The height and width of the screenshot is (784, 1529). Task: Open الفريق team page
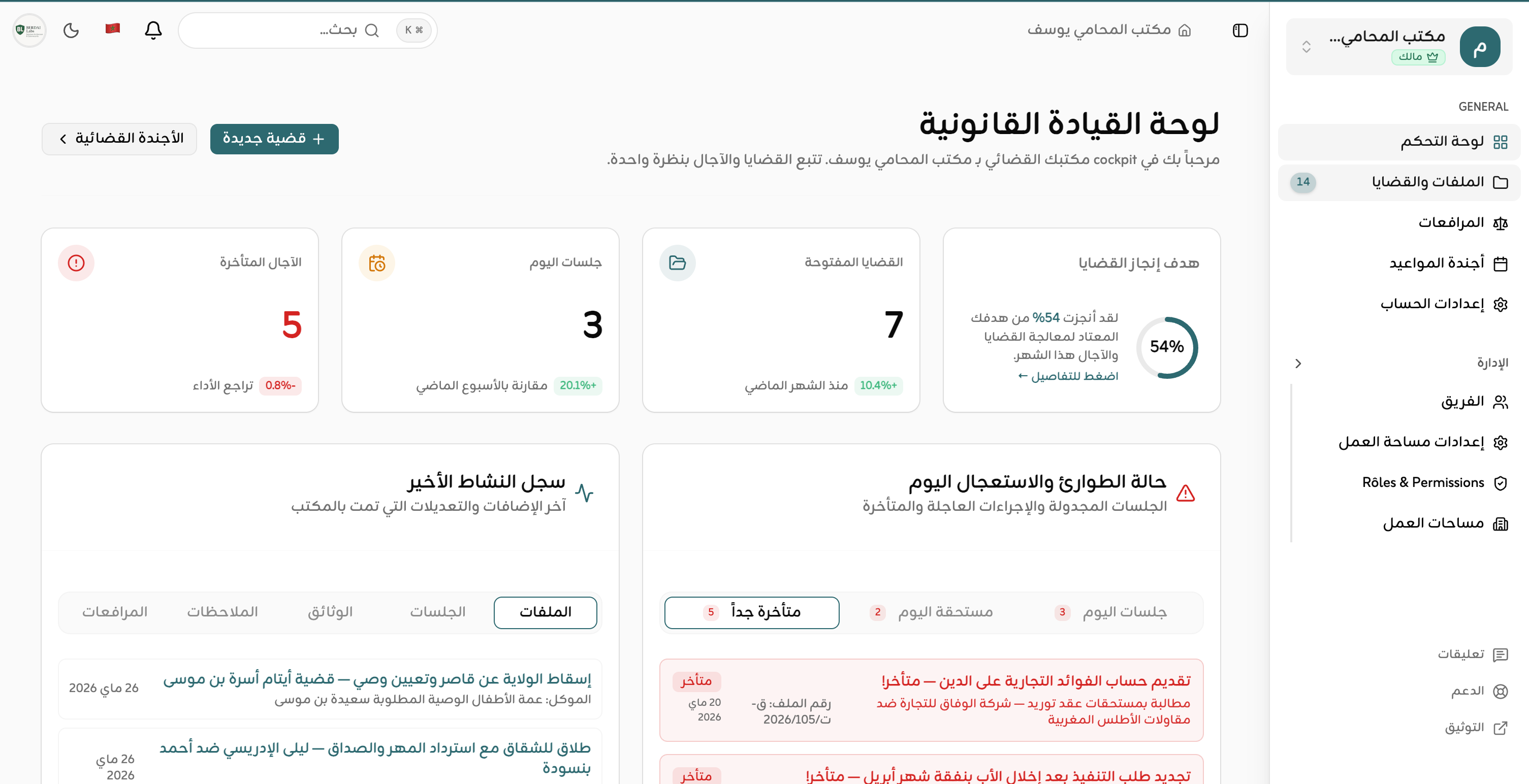pos(1407,402)
